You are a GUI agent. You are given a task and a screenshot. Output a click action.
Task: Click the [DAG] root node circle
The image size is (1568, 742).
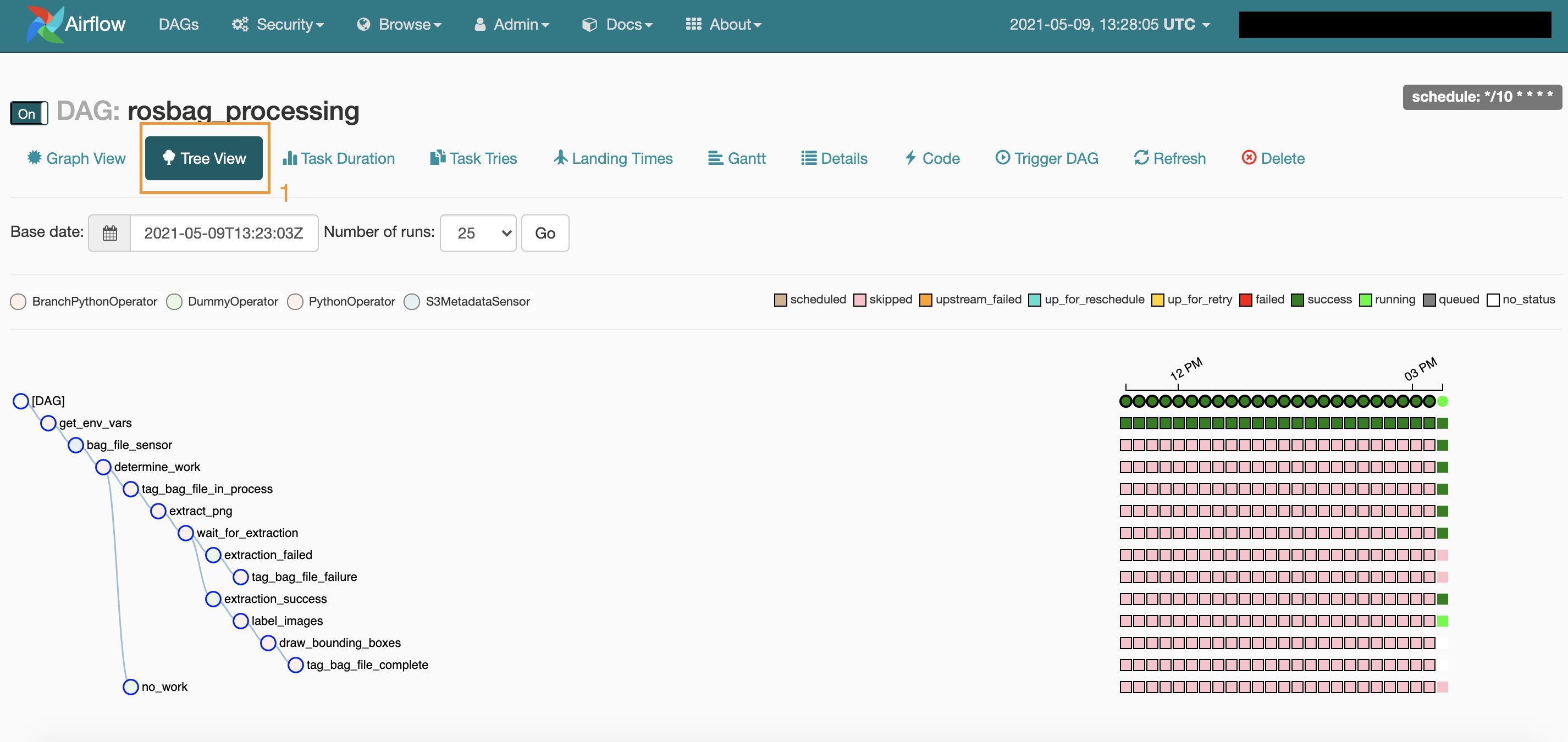coord(21,401)
